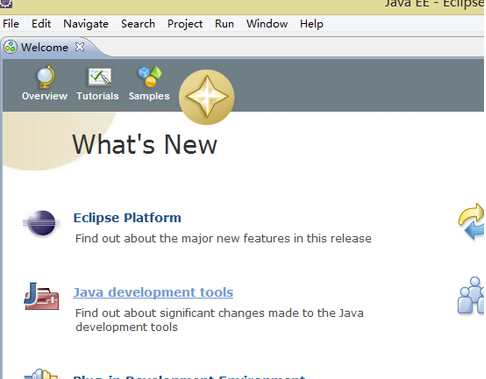
Task: Click the yellow and blue arrows icon
Action: (471, 222)
